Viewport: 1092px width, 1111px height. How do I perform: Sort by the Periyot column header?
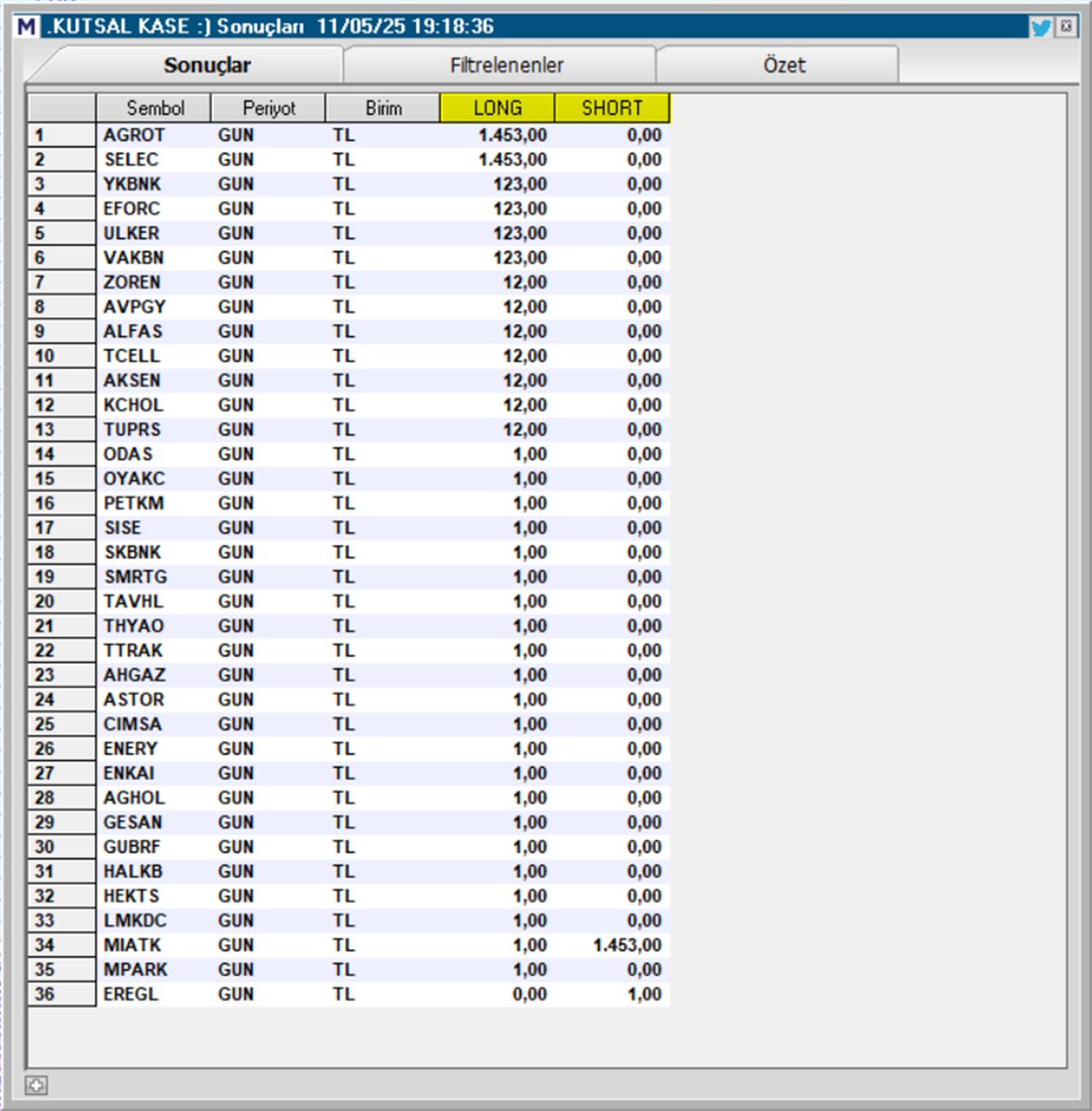click(269, 108)
